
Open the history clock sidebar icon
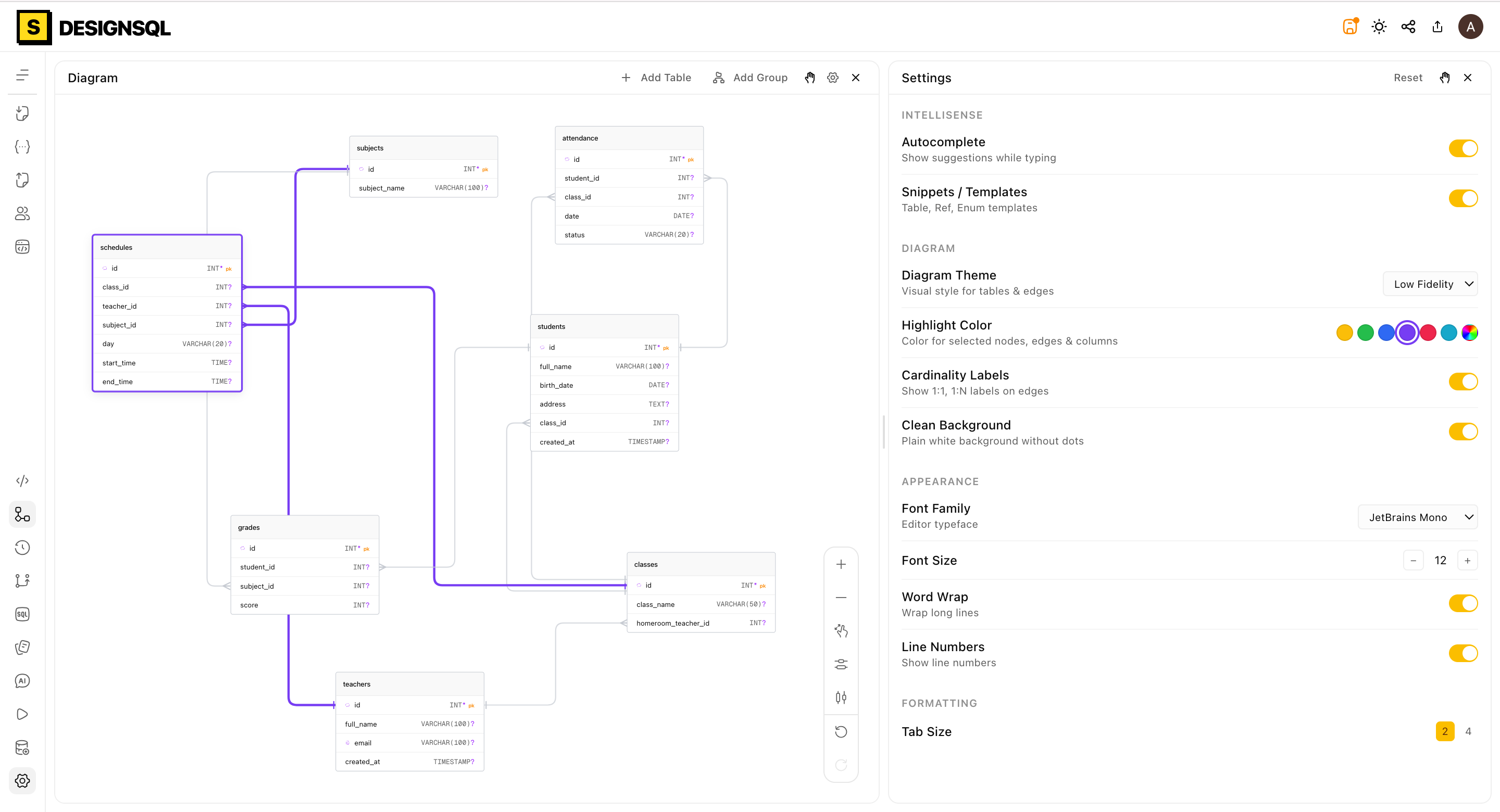click(x=22, y=548)
